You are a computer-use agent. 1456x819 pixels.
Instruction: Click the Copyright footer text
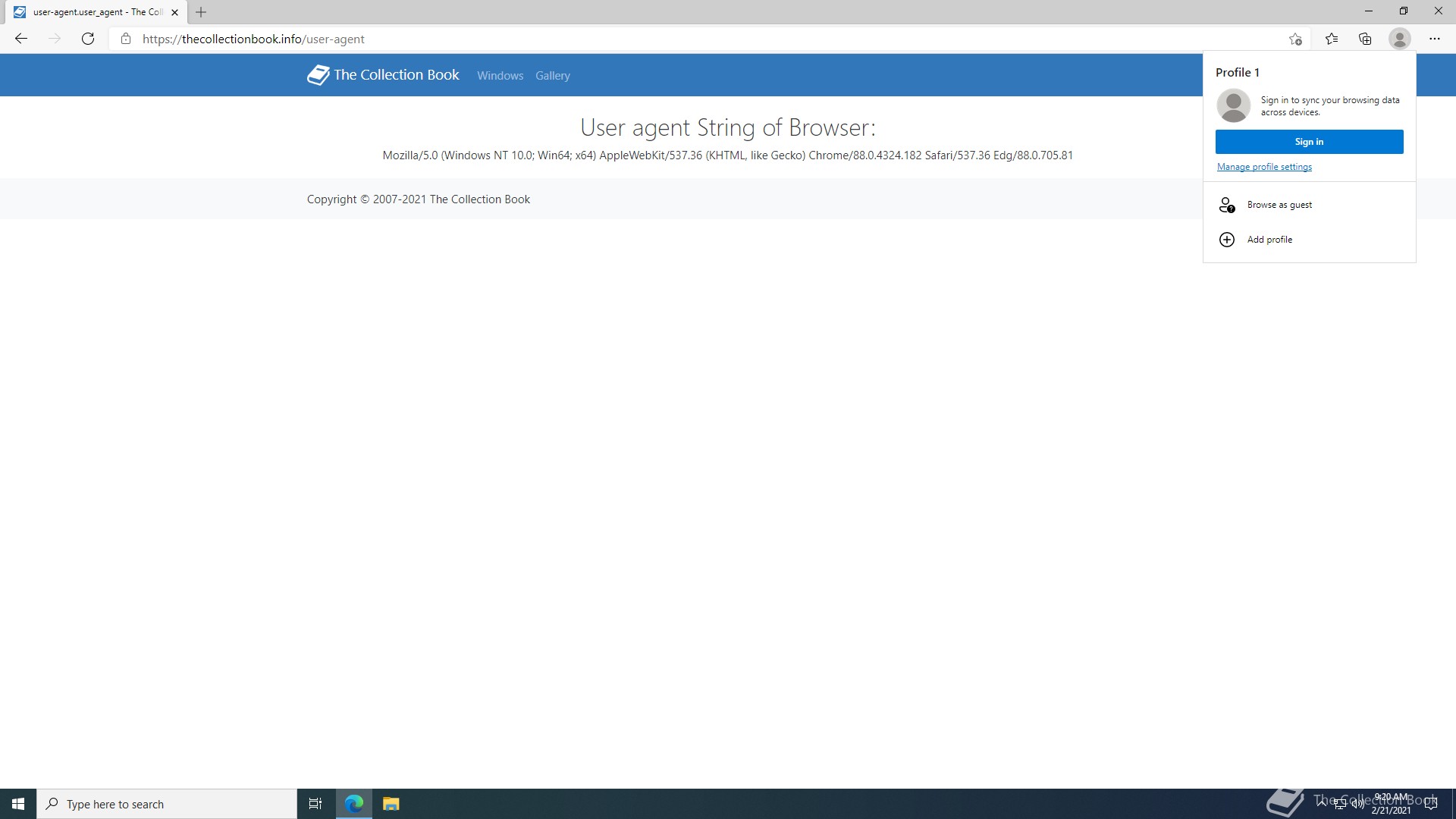pyautogui.click(x=418, y=199)
